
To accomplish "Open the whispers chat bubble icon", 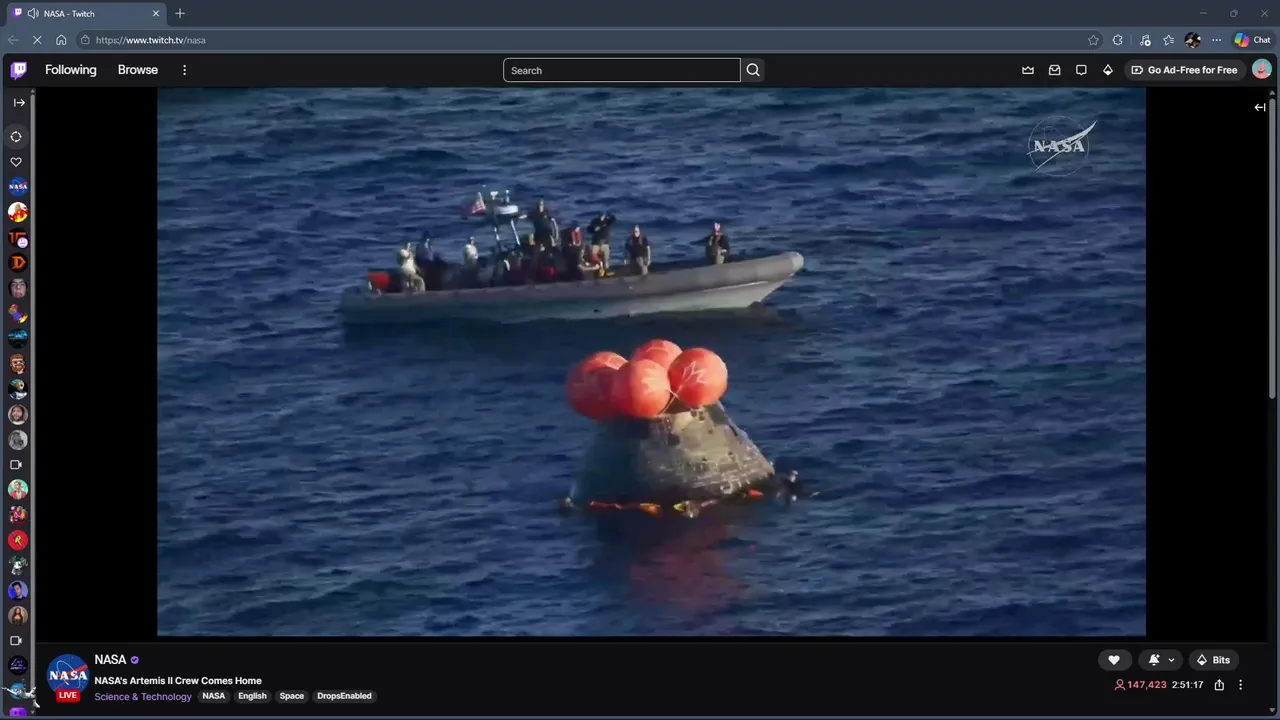I will click(1081, 70).
